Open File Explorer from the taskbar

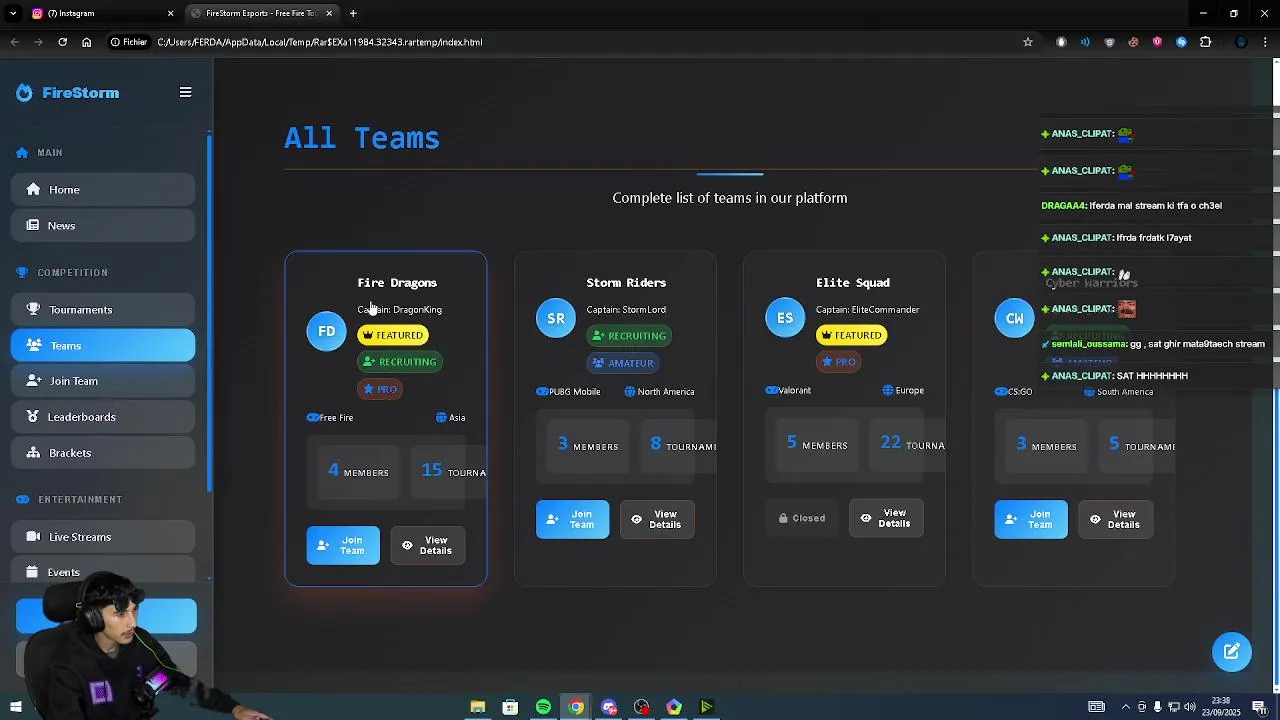(x=478, y=707)
